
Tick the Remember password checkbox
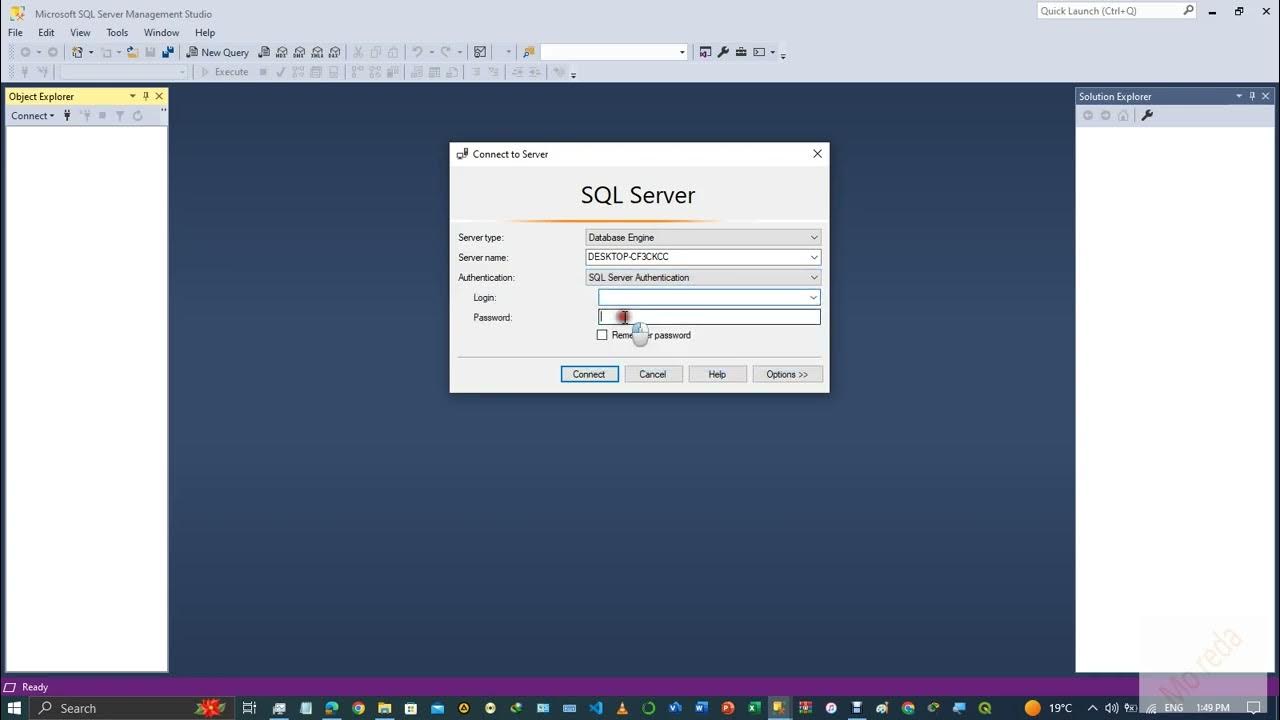[602, 335]
